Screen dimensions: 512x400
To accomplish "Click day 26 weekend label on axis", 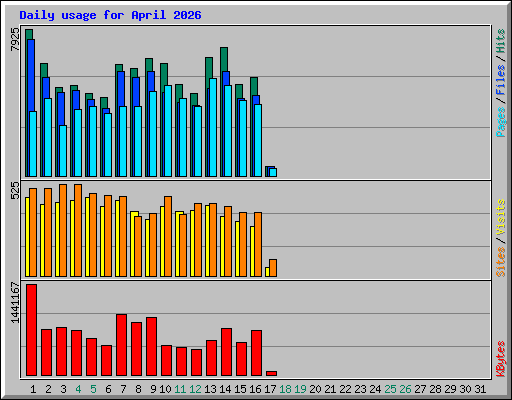I will 405,389.
